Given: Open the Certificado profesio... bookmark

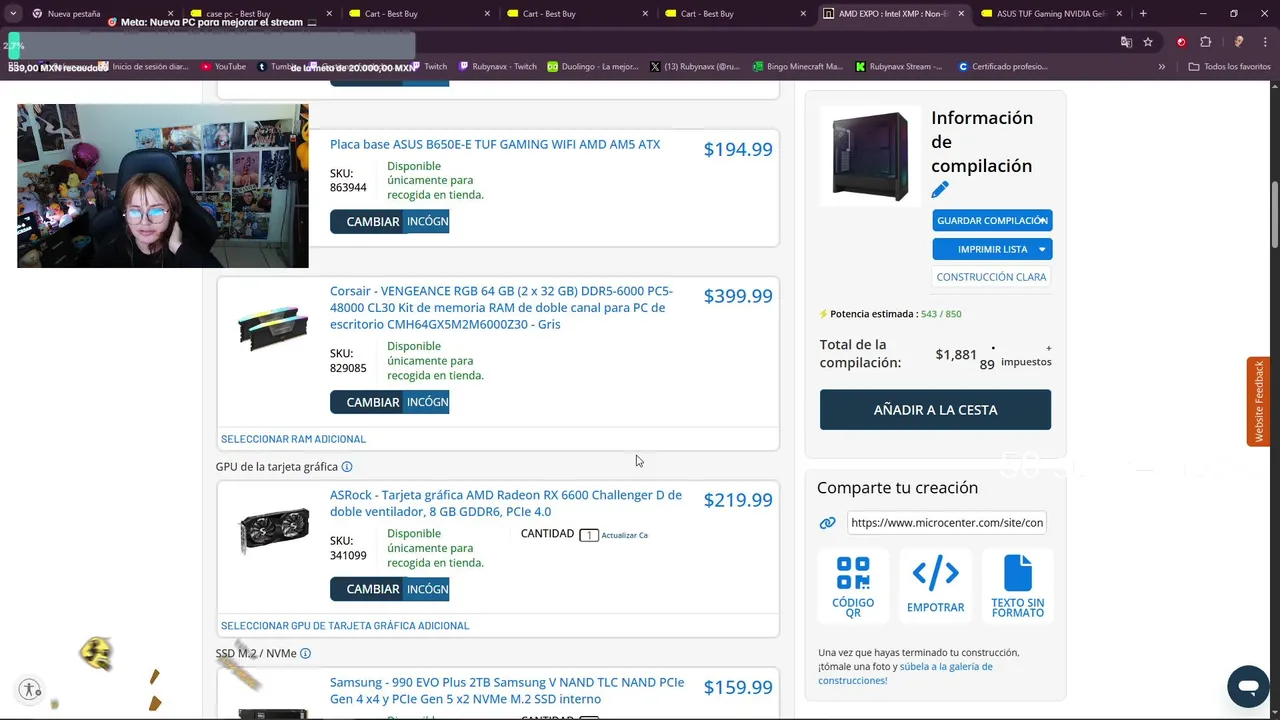Looking at the screenshot, I should [x=1003, y=67].
